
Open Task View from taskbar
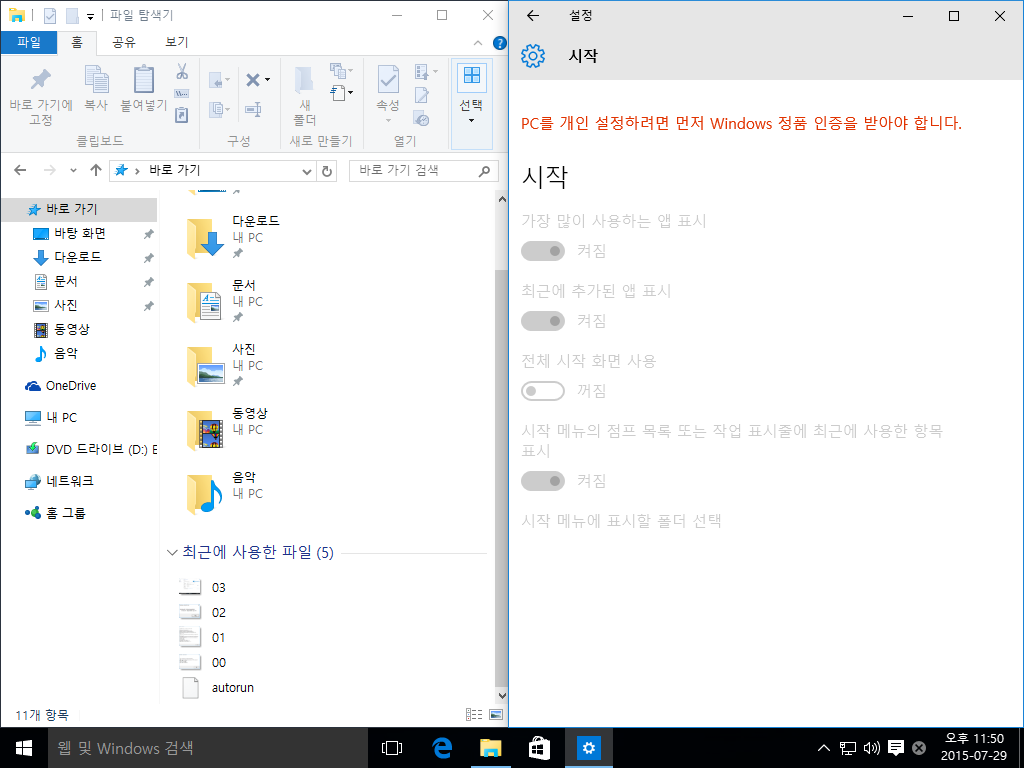392,748
